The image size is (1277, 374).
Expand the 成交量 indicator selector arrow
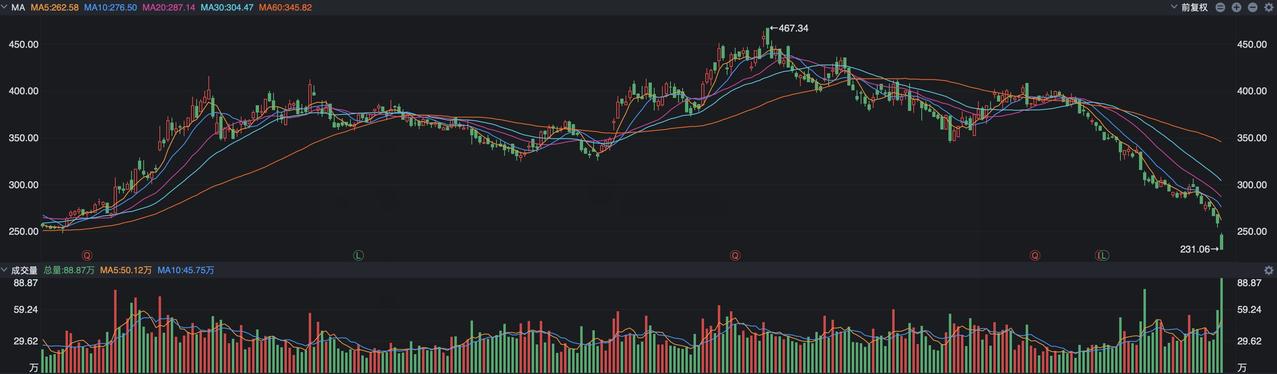pos(5,270)
